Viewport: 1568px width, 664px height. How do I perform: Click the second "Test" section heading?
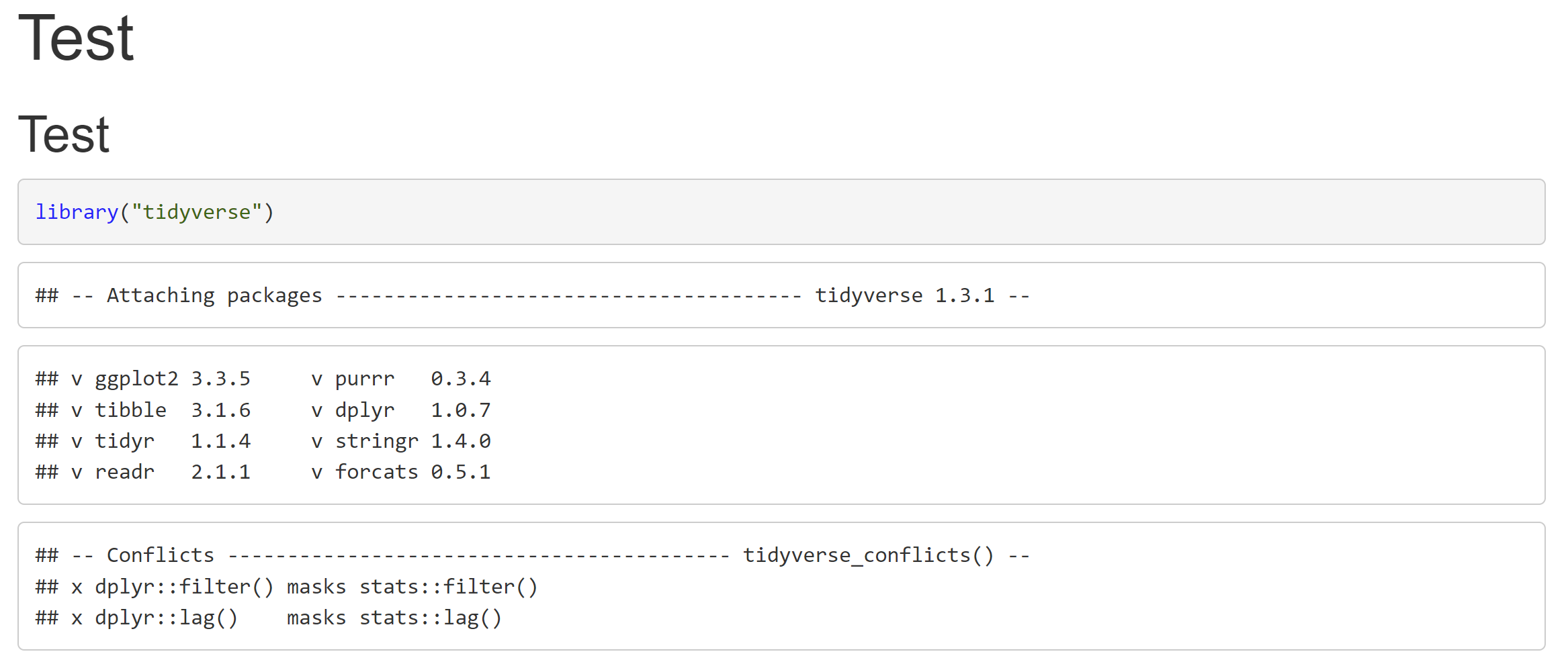click(64, 134)
